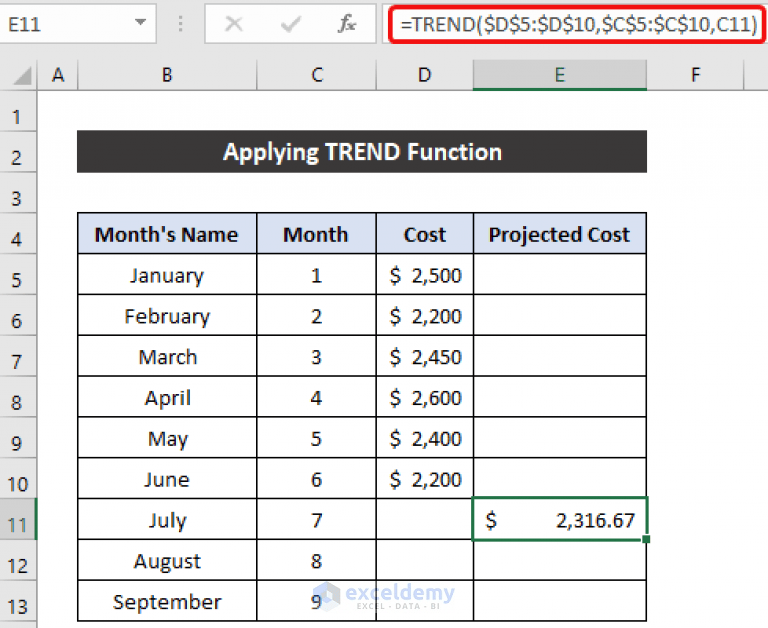Select row 8 header
Screen dimensions: 768x628
(x=18, y=397)
